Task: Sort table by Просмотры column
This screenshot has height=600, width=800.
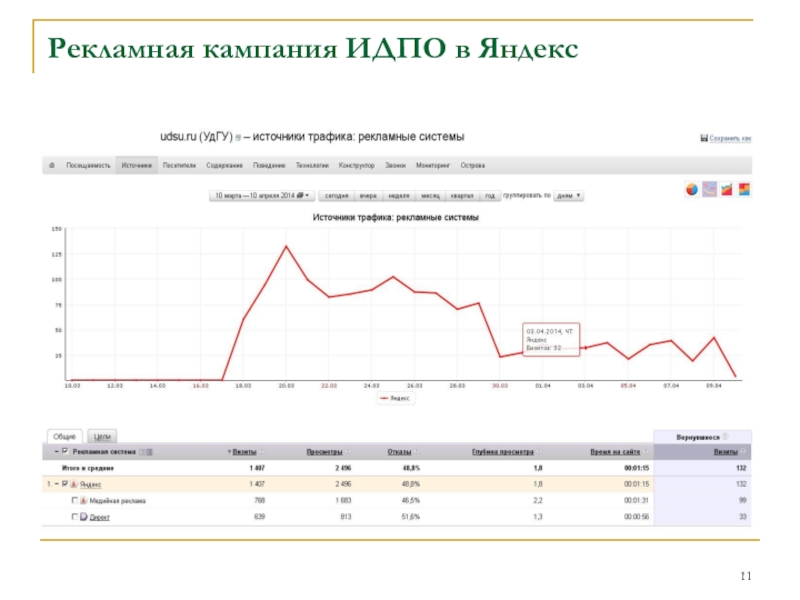Action: point(324,452)
